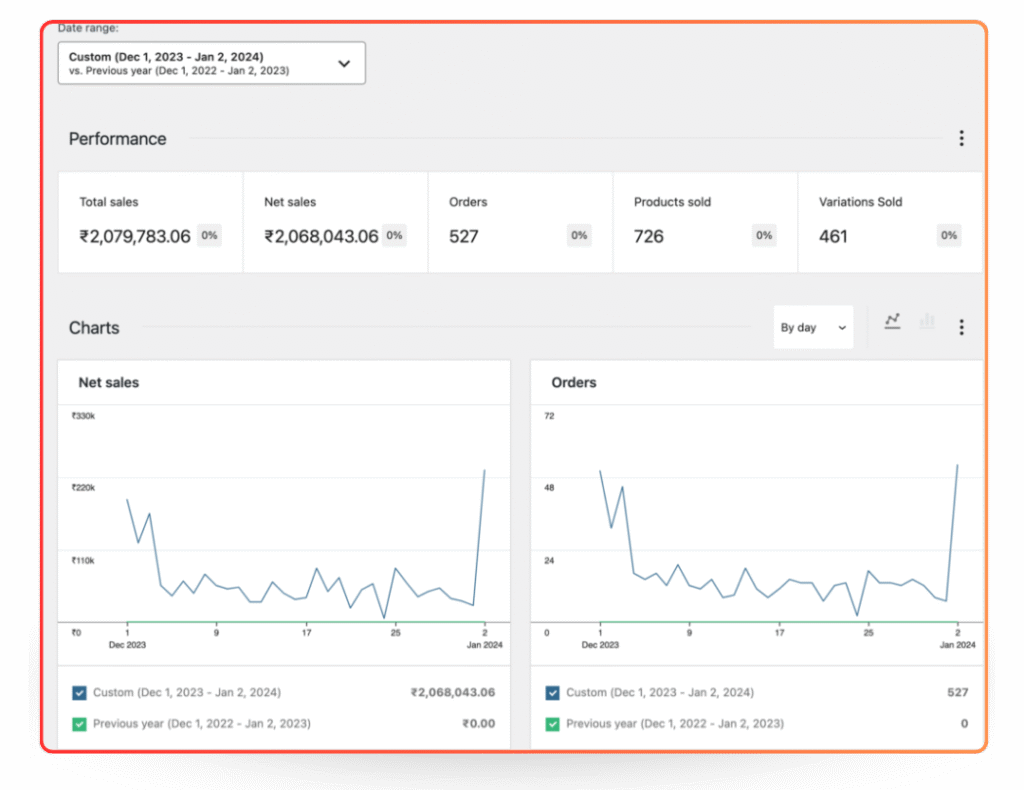This screenshot has width=1024, height=790.
Task: Select the Net sales performance card
Action: 335,222
